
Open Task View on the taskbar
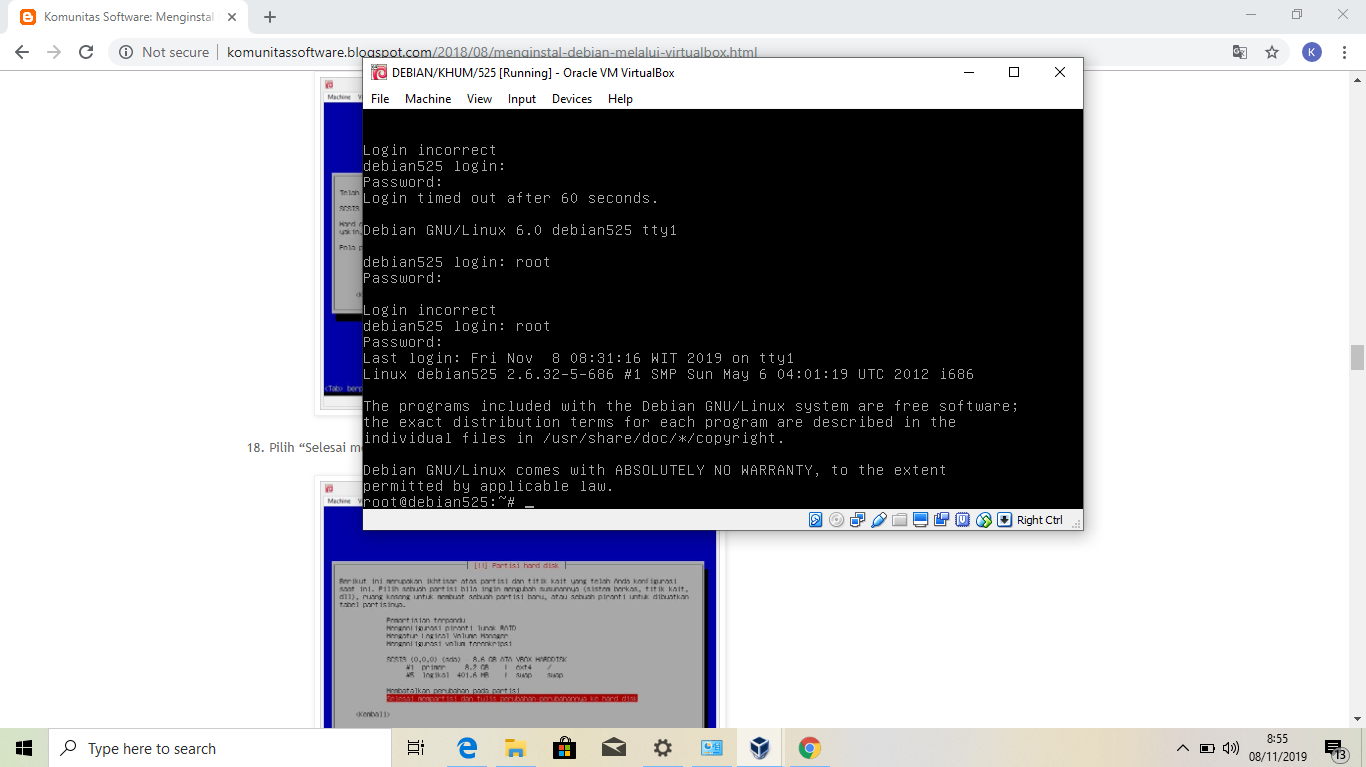coord(417,748)
